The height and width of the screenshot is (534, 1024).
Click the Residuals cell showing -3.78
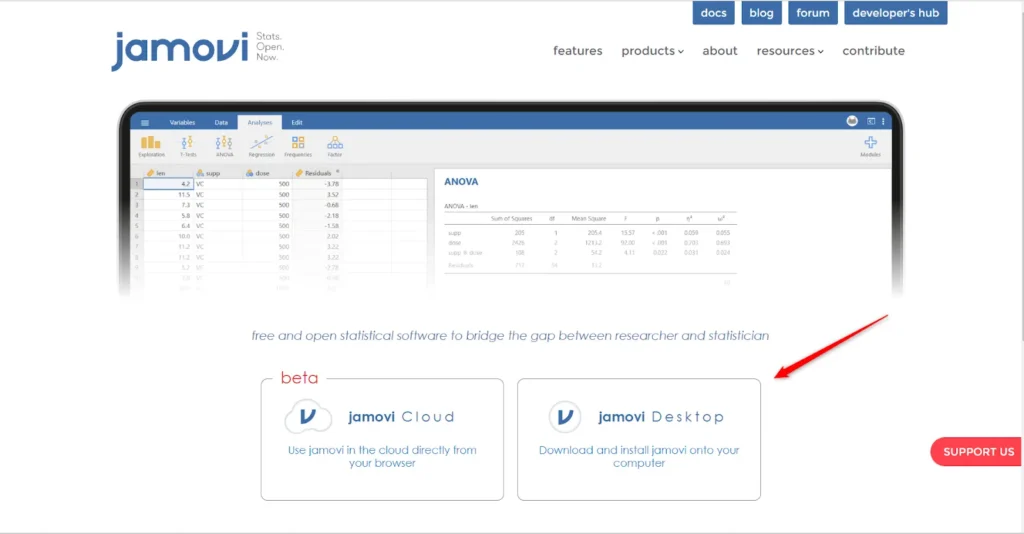pyautogui.click(x=317, y=184)
